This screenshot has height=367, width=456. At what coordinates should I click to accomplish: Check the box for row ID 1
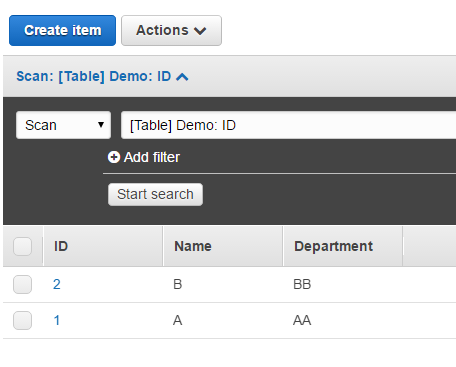point(22,320)
